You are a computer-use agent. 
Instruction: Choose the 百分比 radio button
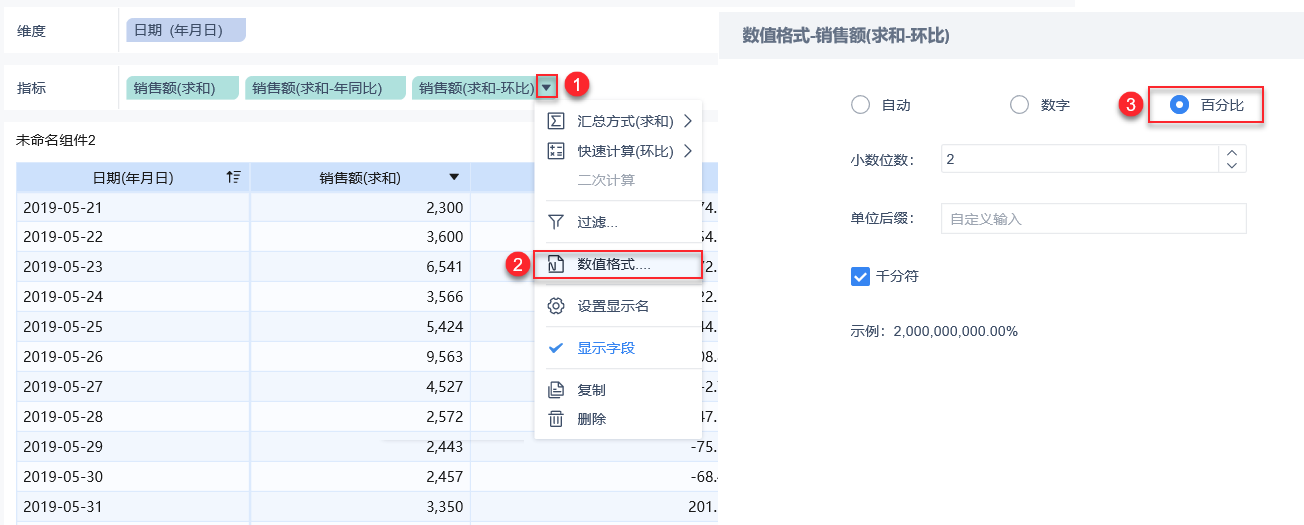coord(1180,105)
